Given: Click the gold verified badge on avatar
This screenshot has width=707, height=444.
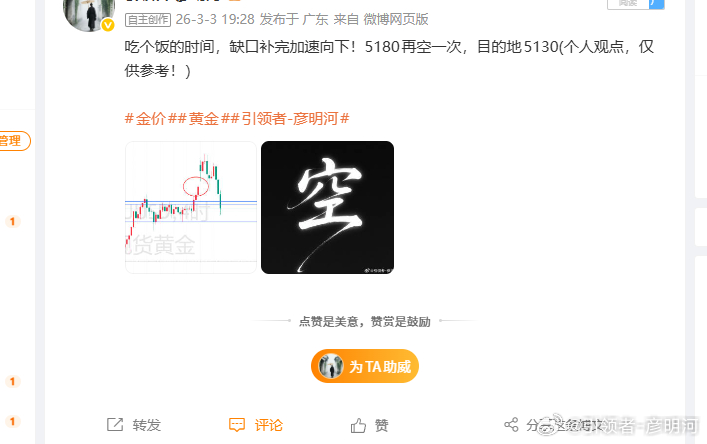Looking at the screenshot, I should click(x=108, y=25).
